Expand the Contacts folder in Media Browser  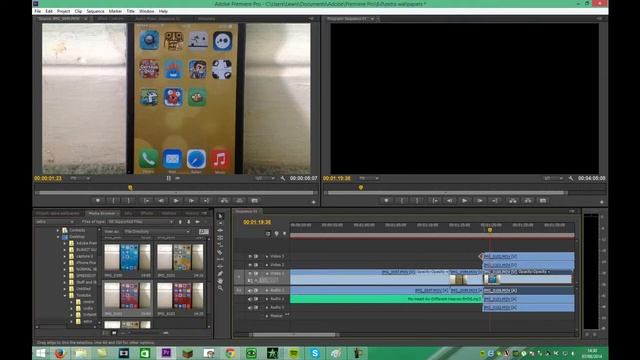coord(58,230)
